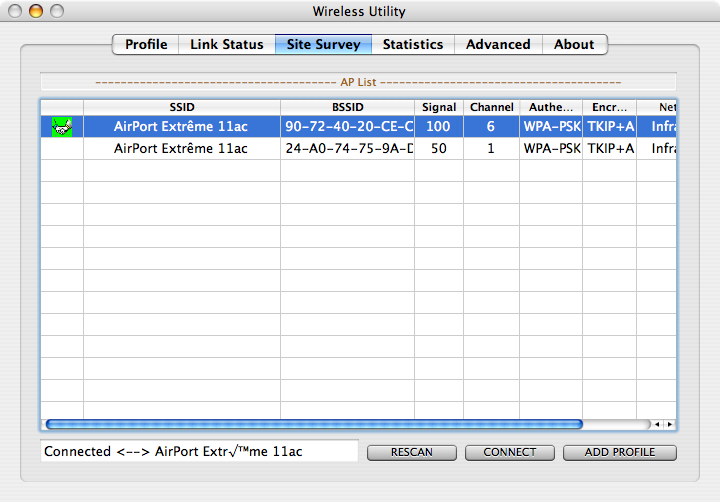Viewport: 720px width, 502px height.
Task: Click channel 1 cell
Action: [x=491, y=148]
